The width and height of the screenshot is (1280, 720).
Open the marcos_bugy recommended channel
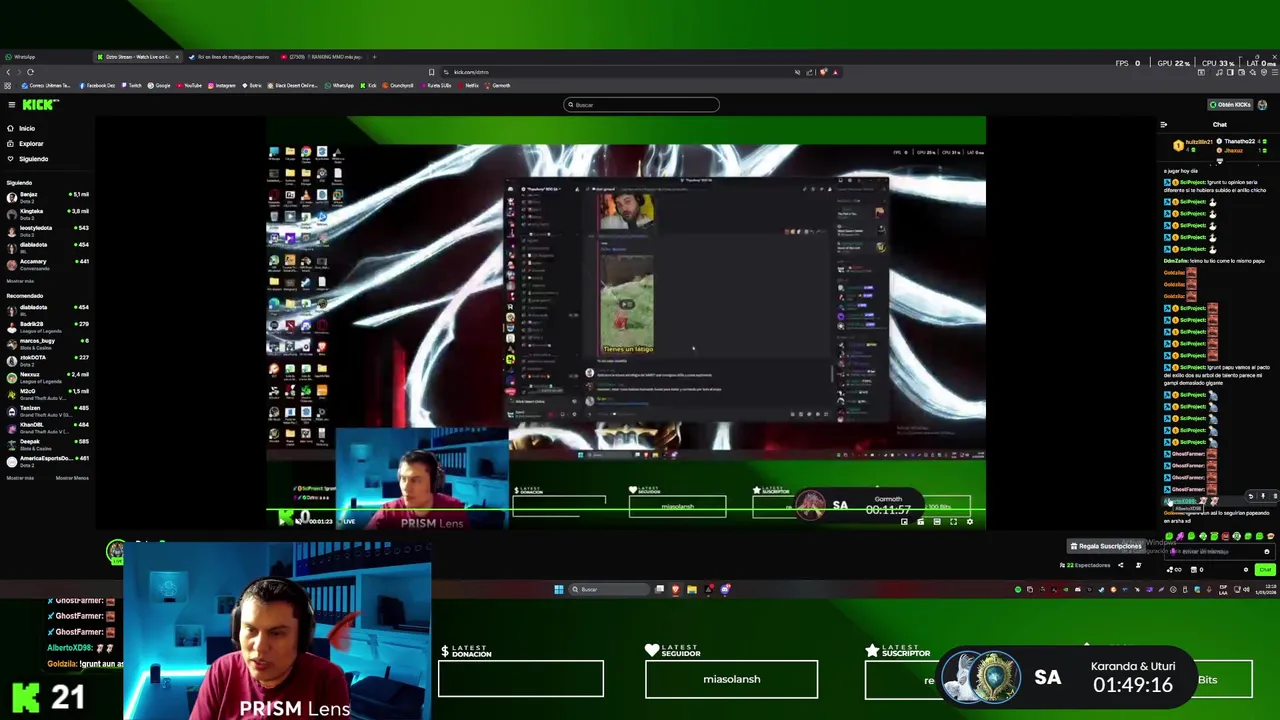[48, 343]
